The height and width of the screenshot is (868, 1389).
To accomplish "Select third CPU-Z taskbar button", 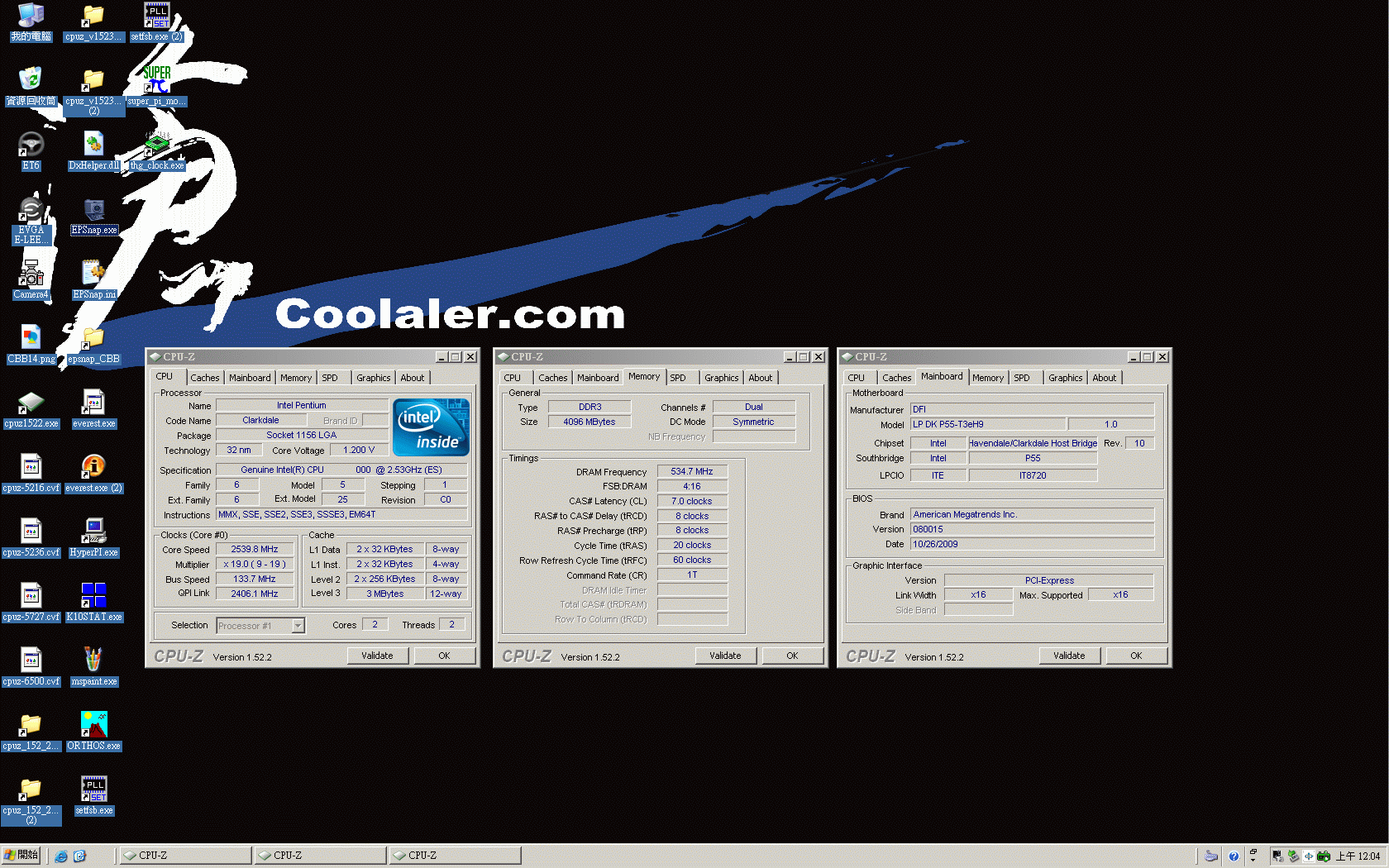I will point(455,856).
